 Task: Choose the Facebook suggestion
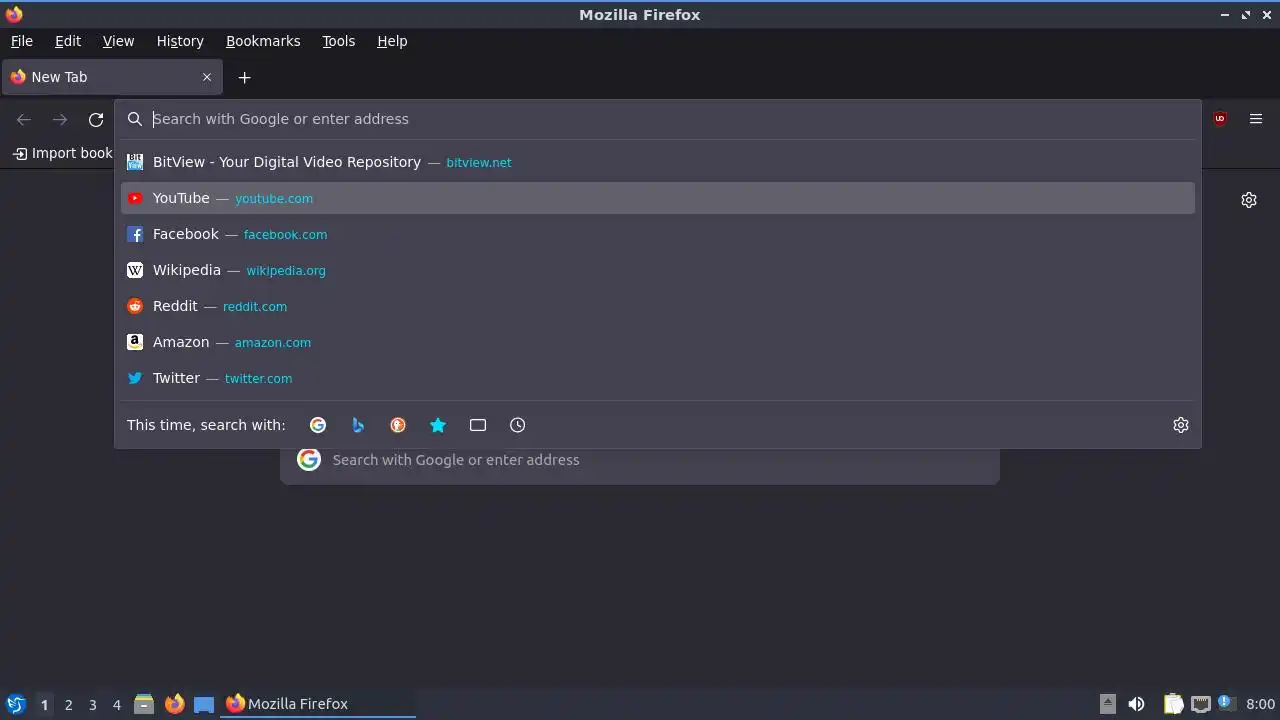[658, 234]
